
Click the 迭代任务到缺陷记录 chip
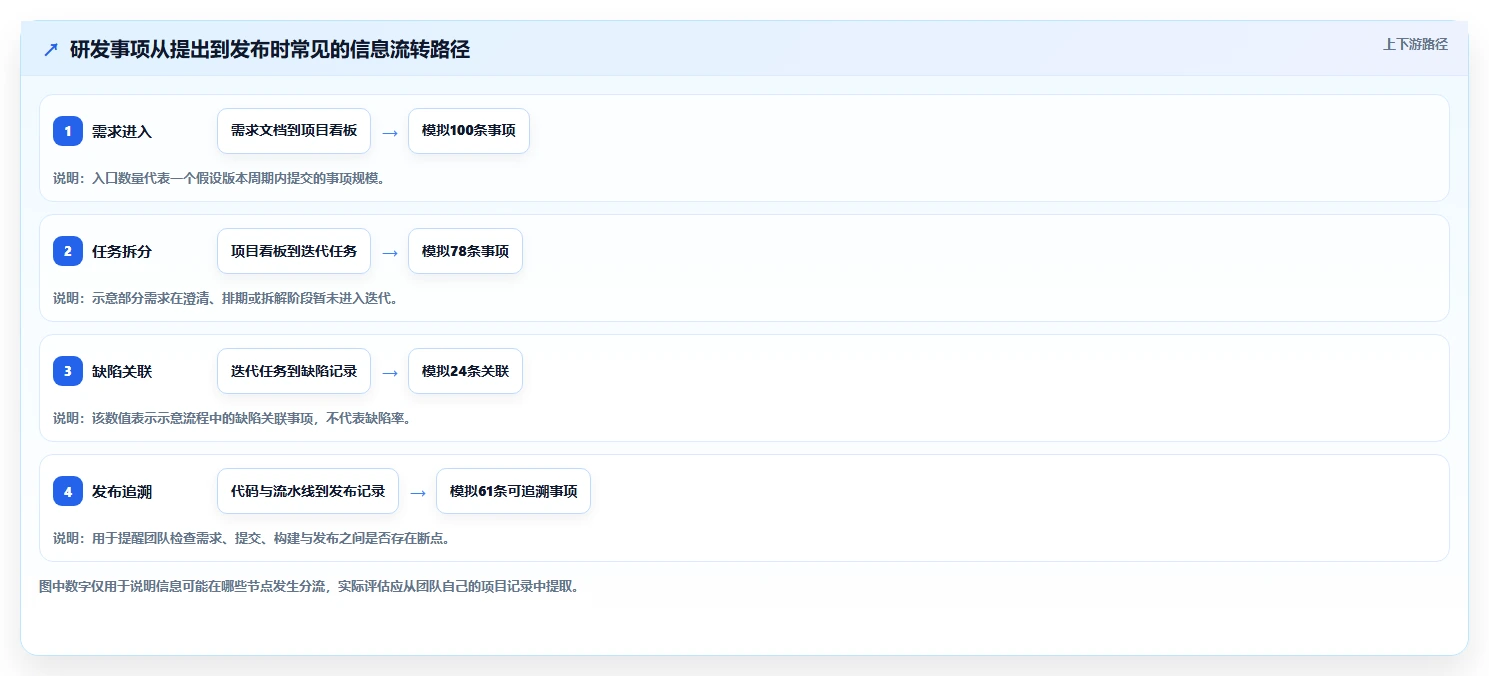point(294,371)
